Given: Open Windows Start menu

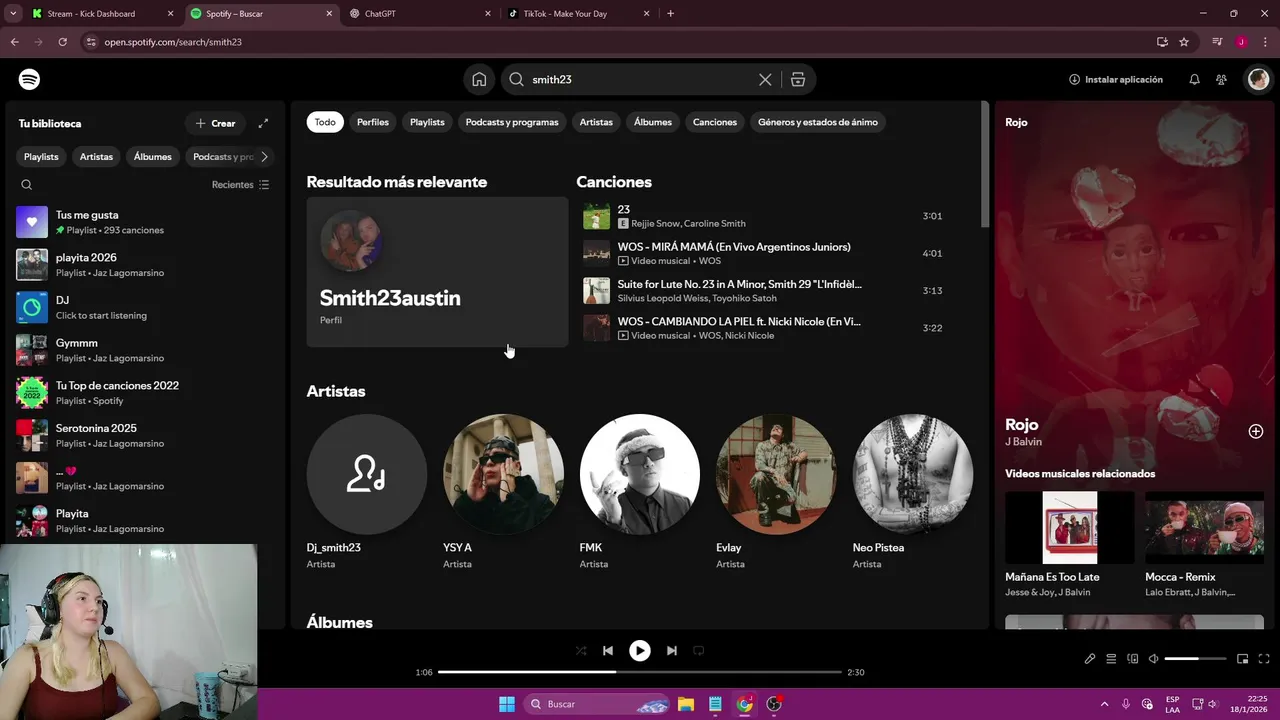Looking at the screenshot, I should pos(507,704).
